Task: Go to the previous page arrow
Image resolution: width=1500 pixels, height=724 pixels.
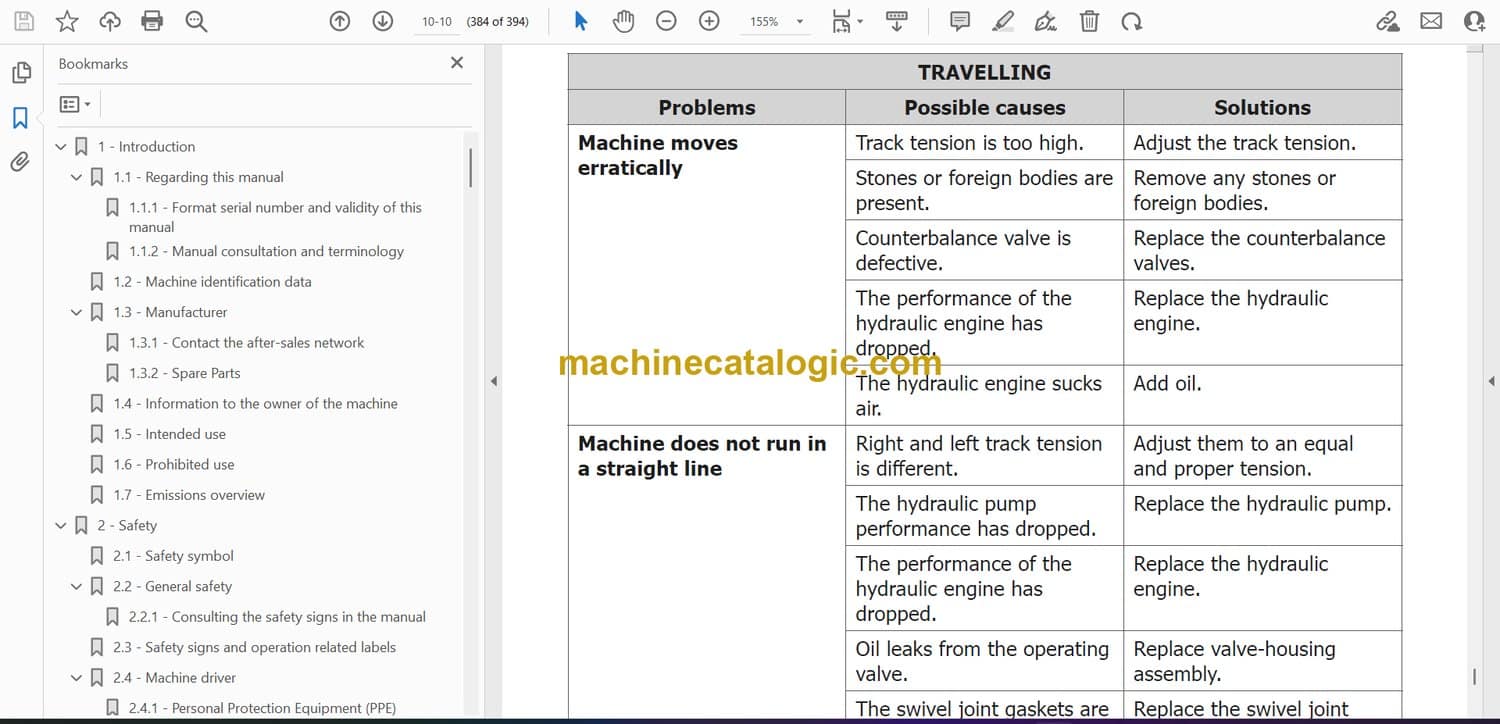Action: [340, 21]
